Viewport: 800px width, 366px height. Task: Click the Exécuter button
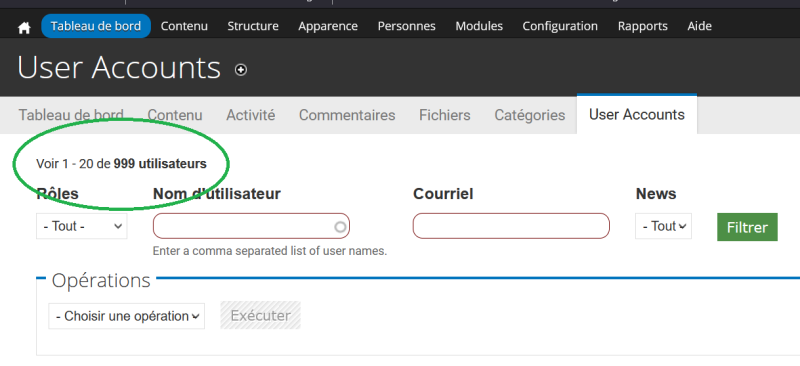point(261,315)
